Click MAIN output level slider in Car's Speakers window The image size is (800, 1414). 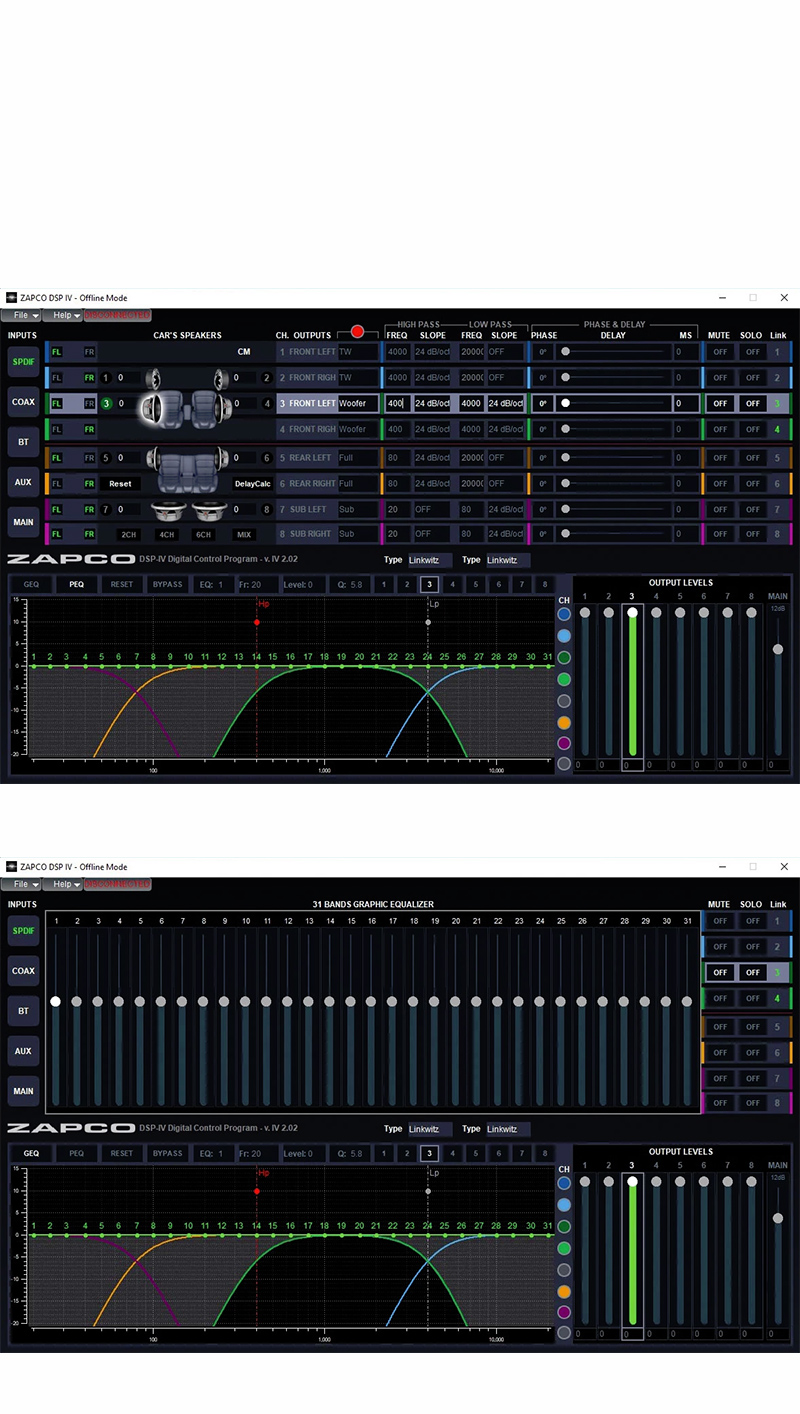[x=778, y=650]
